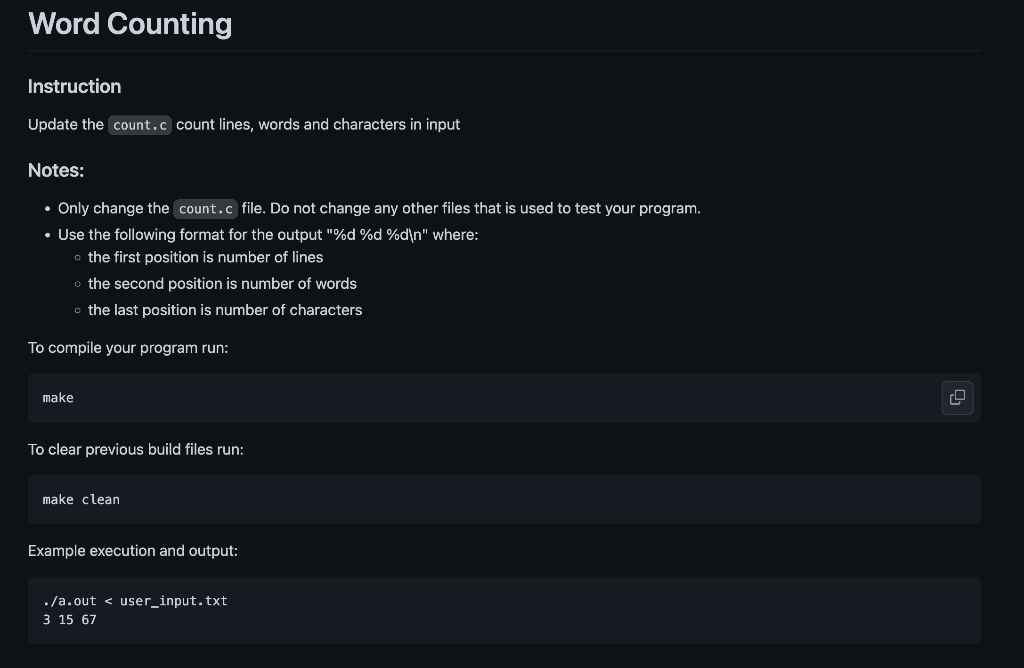Click the make clean command text
Viewport: 1024px width, 668px height.
coord(81,500)
